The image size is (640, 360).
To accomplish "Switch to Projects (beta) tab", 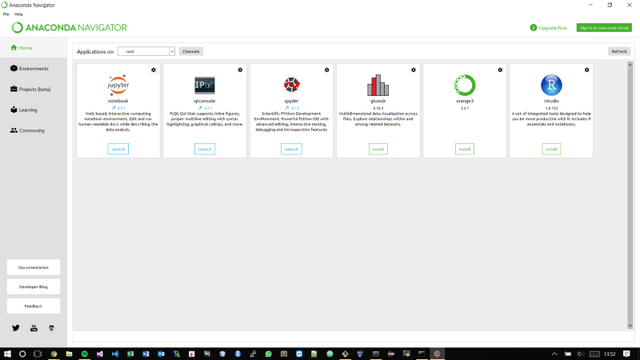I will 33,89.
